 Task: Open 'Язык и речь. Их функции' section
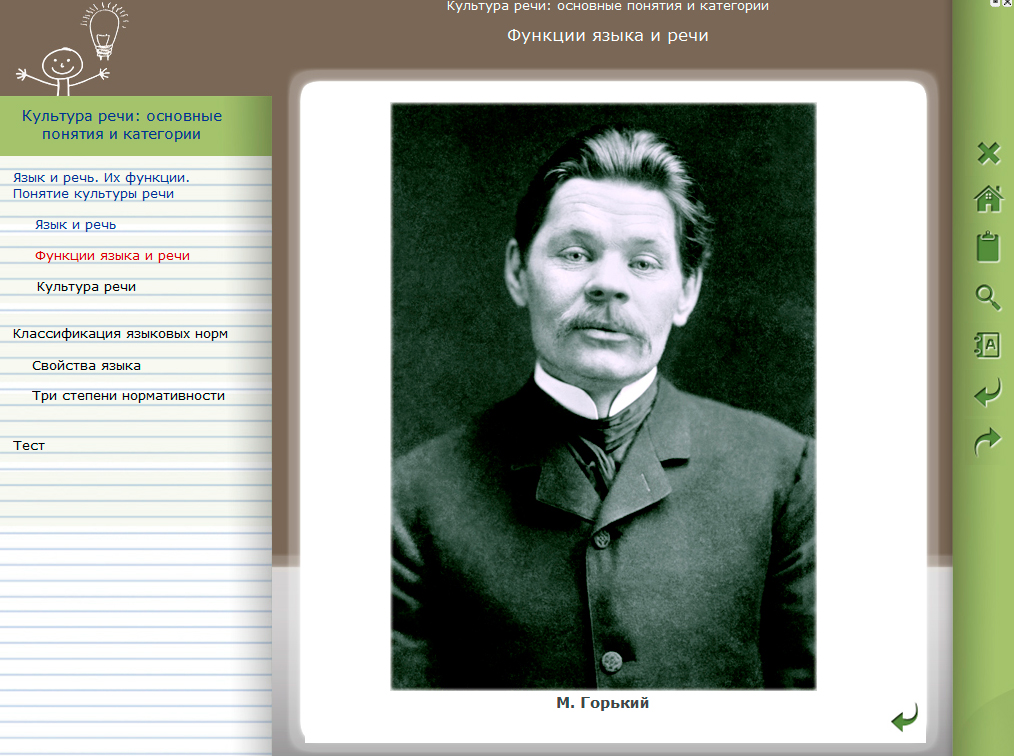(x=101, y=185)
